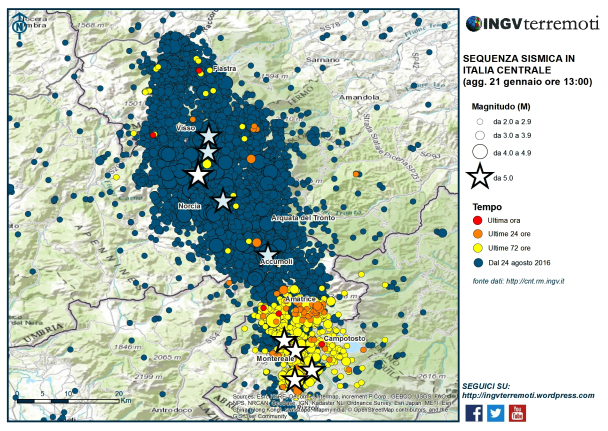Open the ingvterremoti.wordpress.com link
The width and height of the screenshot is (608, 431).
[x=528, y=396]
